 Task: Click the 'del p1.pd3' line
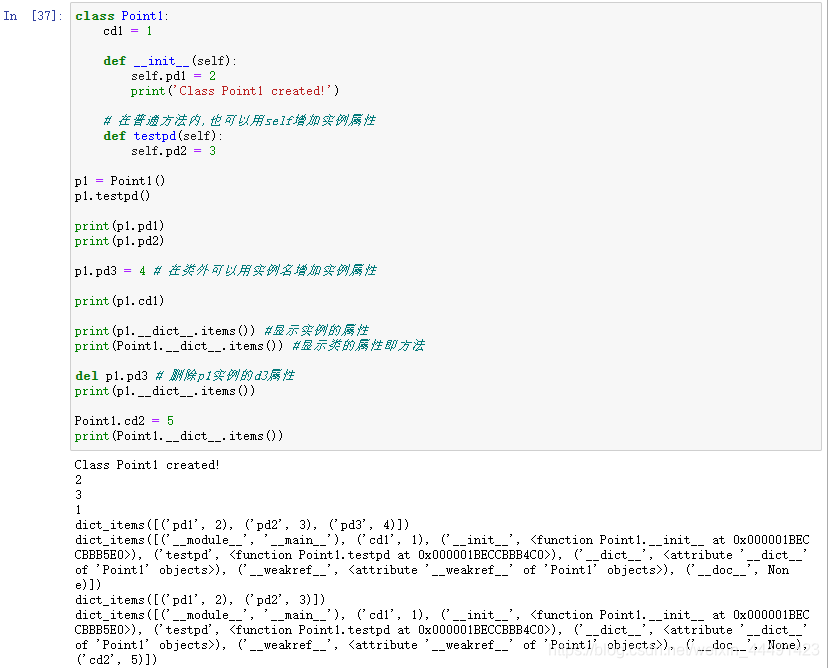point(185,376)
